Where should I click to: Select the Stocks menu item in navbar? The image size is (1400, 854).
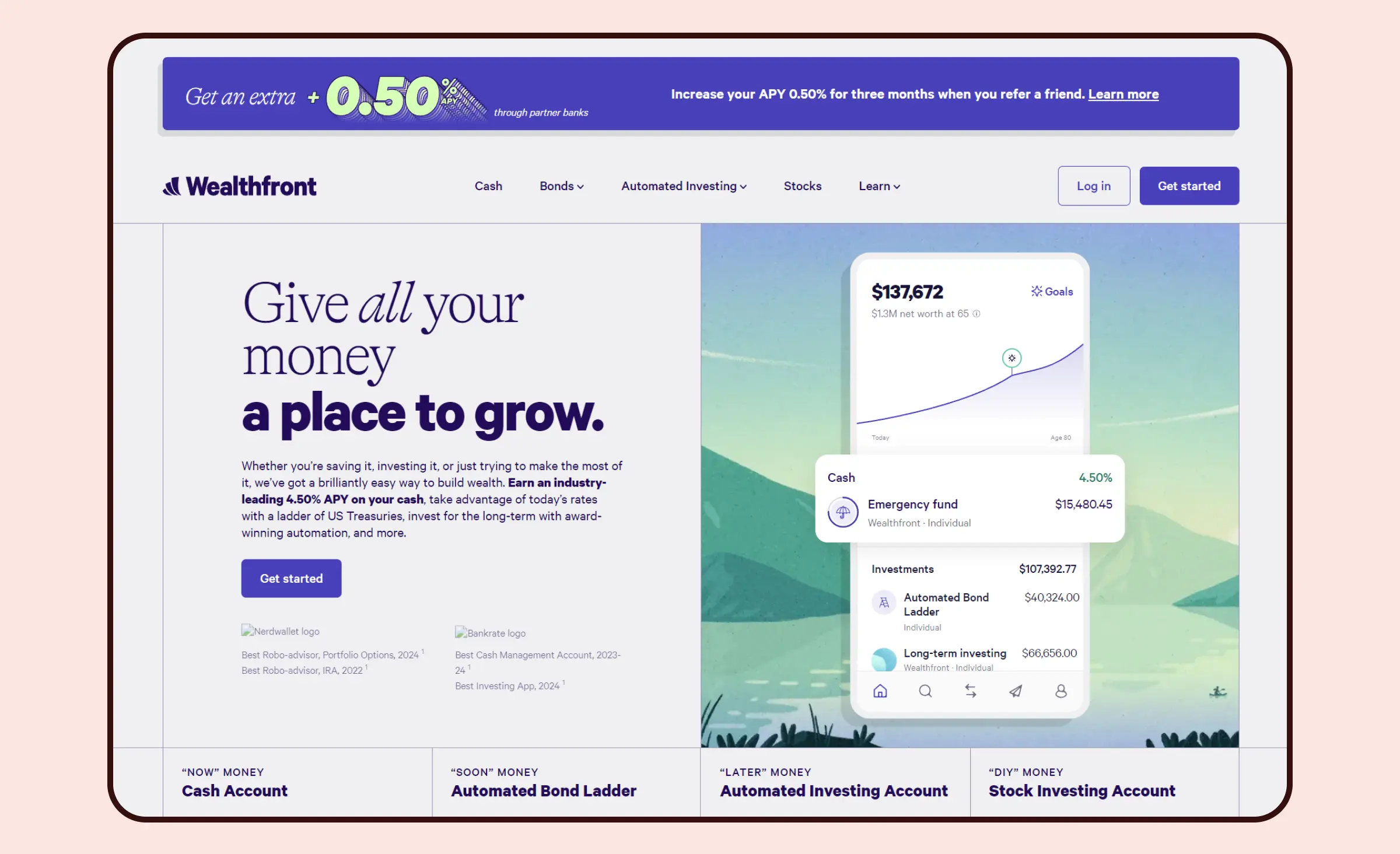click(x=802, y=186)
